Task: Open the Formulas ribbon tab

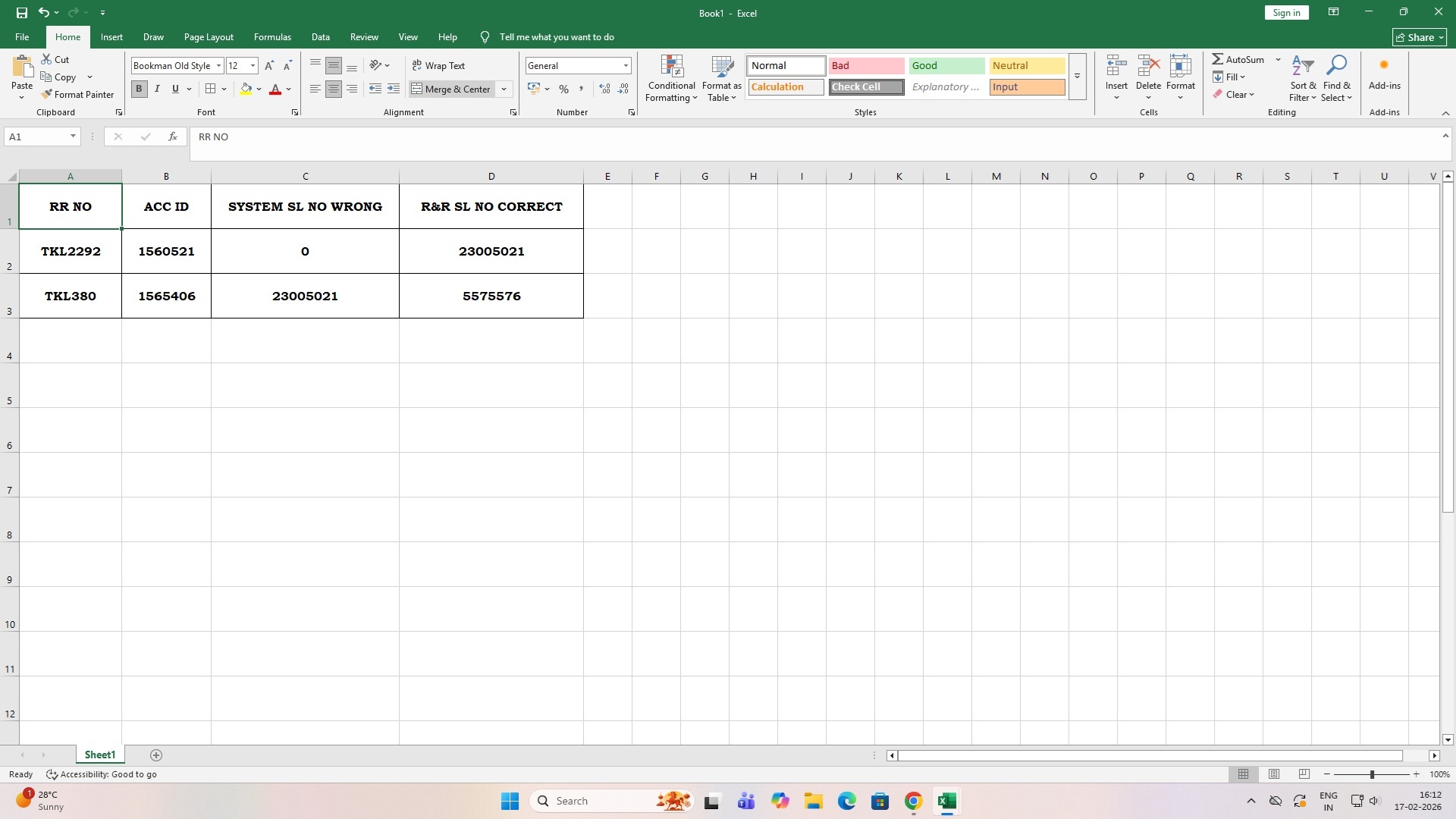Action: pos(272,36)
